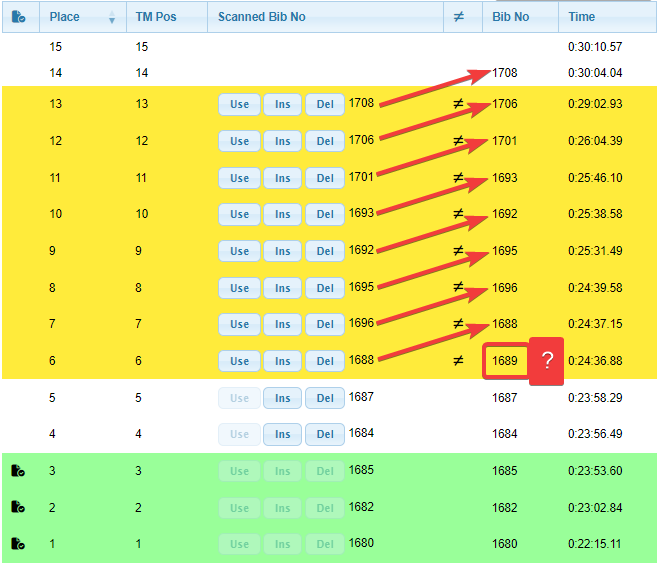Screen dimensions: 658x566
Task: Click the confirmed file icon for place 2
Action: point(18,508)
